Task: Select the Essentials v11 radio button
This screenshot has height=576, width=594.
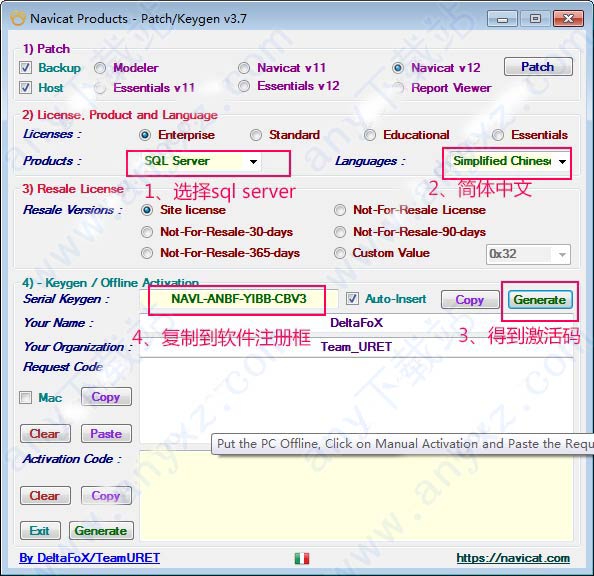Action: (x=100, y=88)
